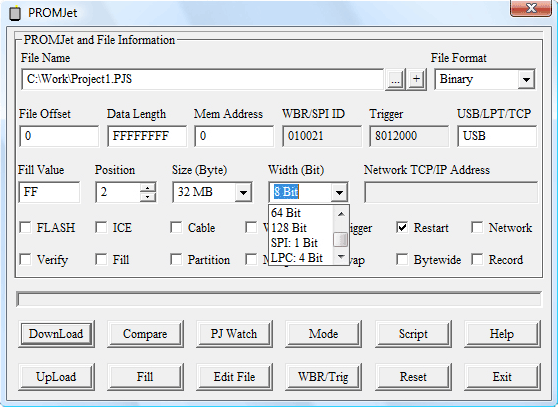Click the Position value field
The image size is (558, 407).
118,192
